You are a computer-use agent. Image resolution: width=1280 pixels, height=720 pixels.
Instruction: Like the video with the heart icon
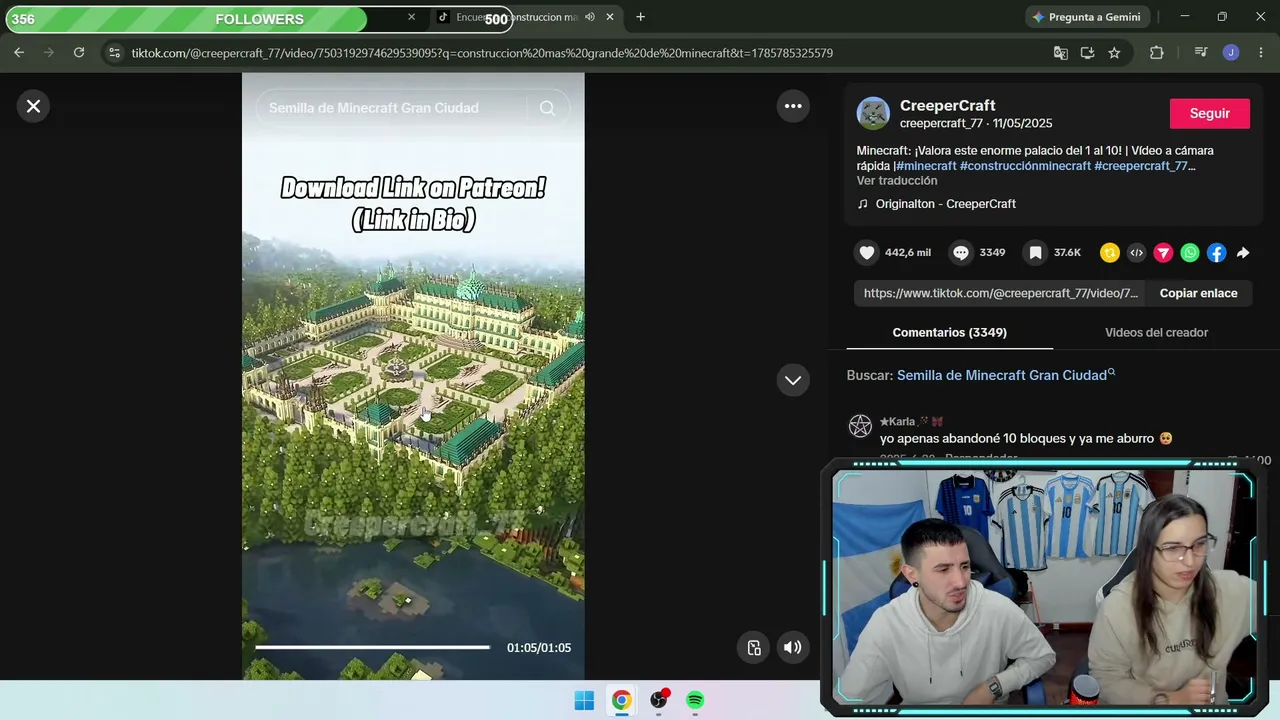tap(867, 253)
